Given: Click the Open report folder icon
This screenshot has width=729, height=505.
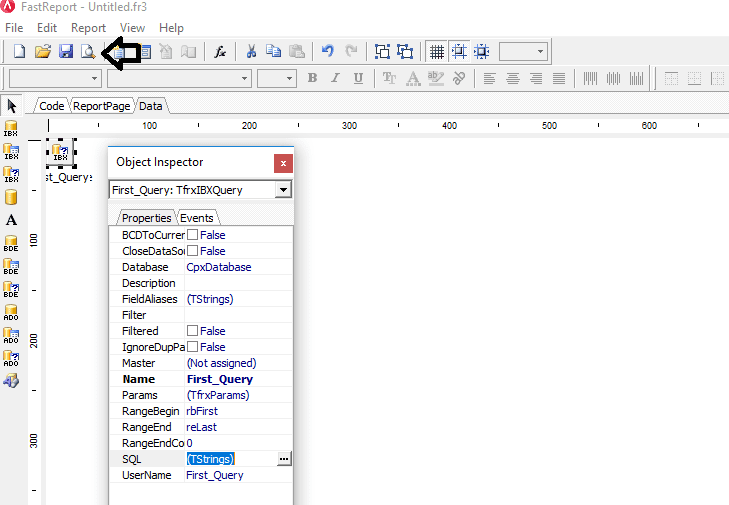Looking at the screenshot, I should point(42,51).
